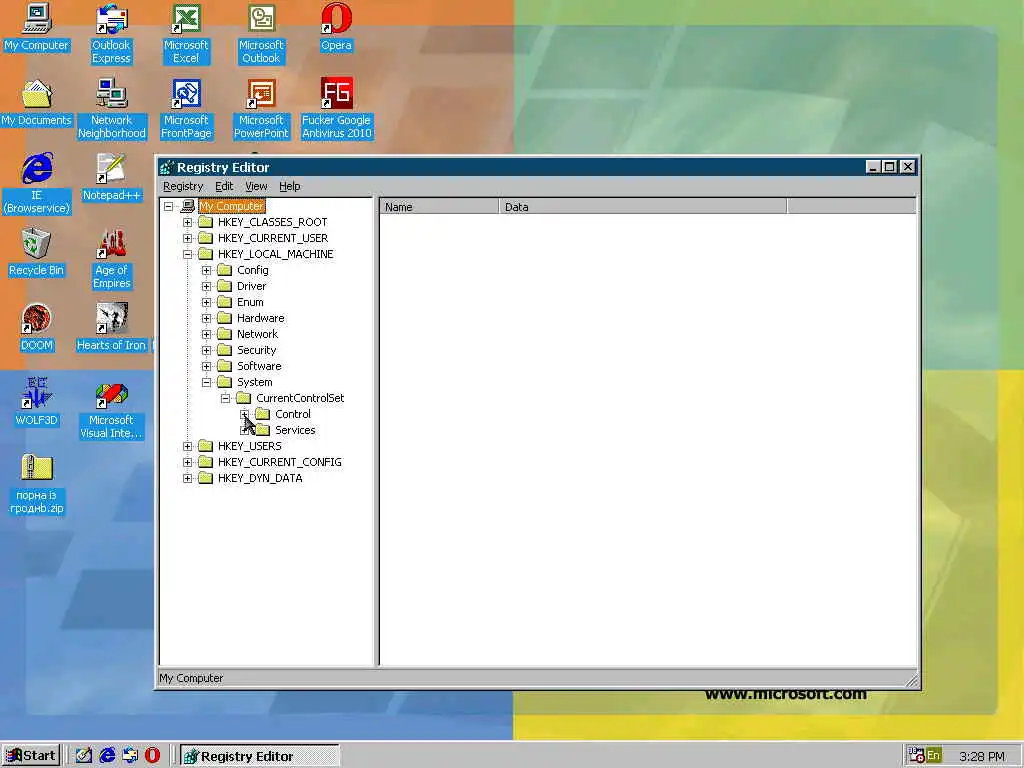Expand the Config key

206,270
